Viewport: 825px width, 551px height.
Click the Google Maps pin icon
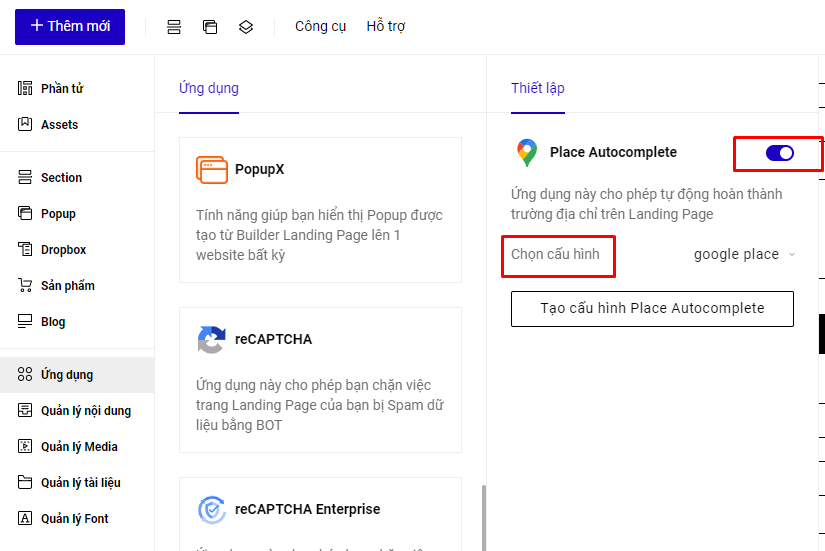coord(526,153)
